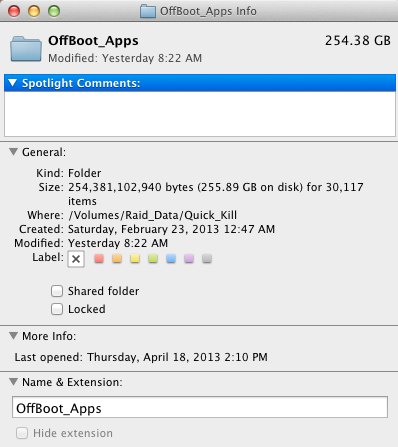Image resolution: width=398 pixels, height=447 pixels.
Task: Apply the purple label color
Action: pyautogui.click(x=189, y=259)
